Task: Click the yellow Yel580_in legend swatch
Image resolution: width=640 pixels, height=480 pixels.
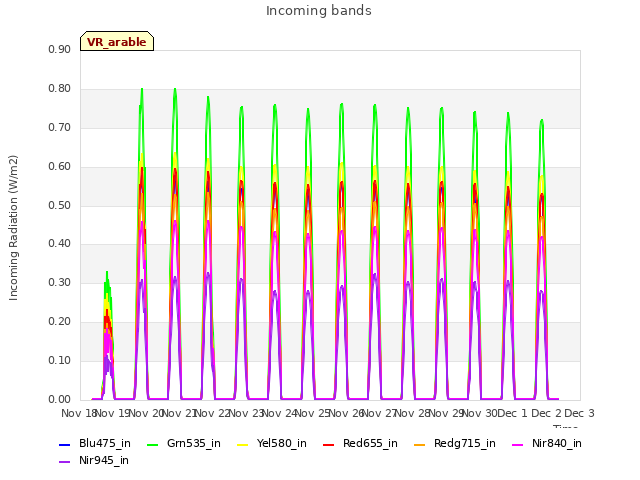Action: click(x=242, y=444)
